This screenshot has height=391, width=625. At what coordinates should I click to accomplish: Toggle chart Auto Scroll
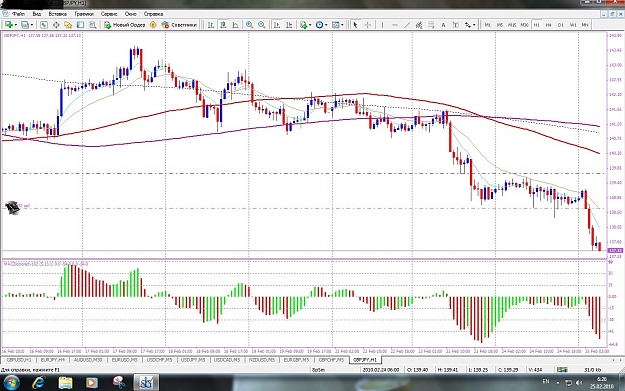click(277, 25)
